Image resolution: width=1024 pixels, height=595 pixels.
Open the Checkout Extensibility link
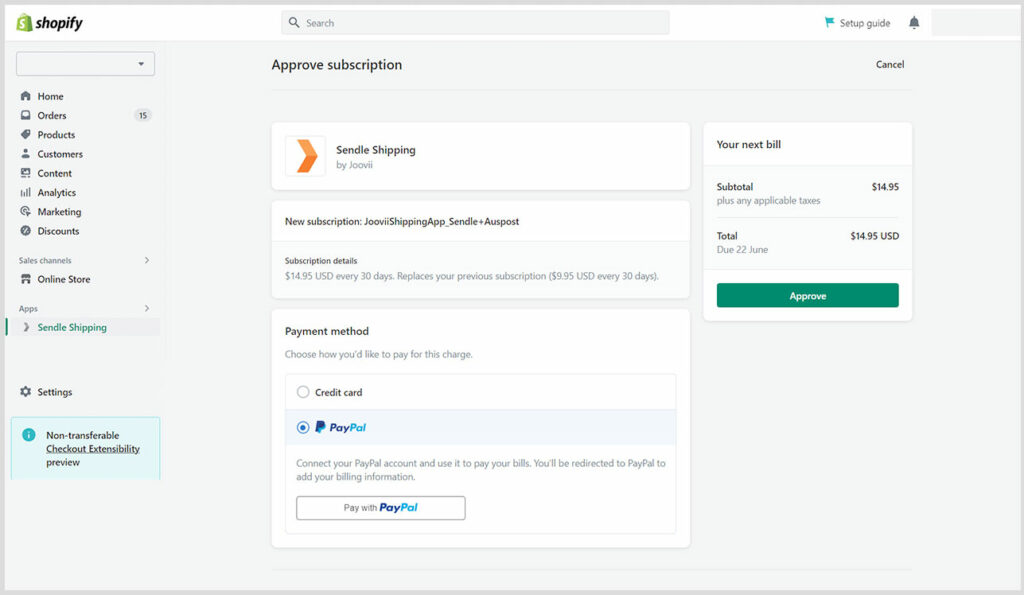coord(93,449)
